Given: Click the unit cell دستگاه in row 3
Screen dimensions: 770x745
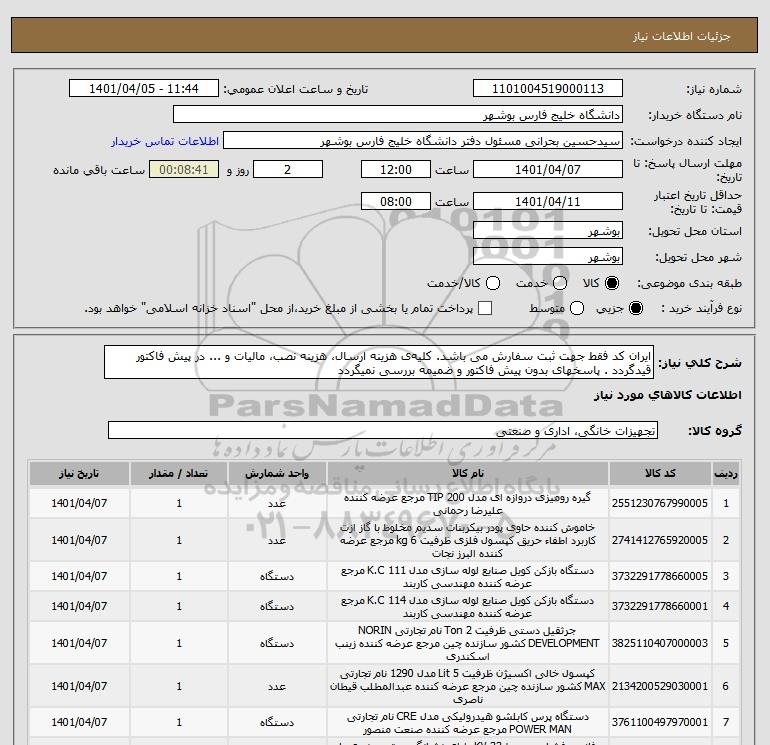Looking at the screenshot, I should [277, 576].
